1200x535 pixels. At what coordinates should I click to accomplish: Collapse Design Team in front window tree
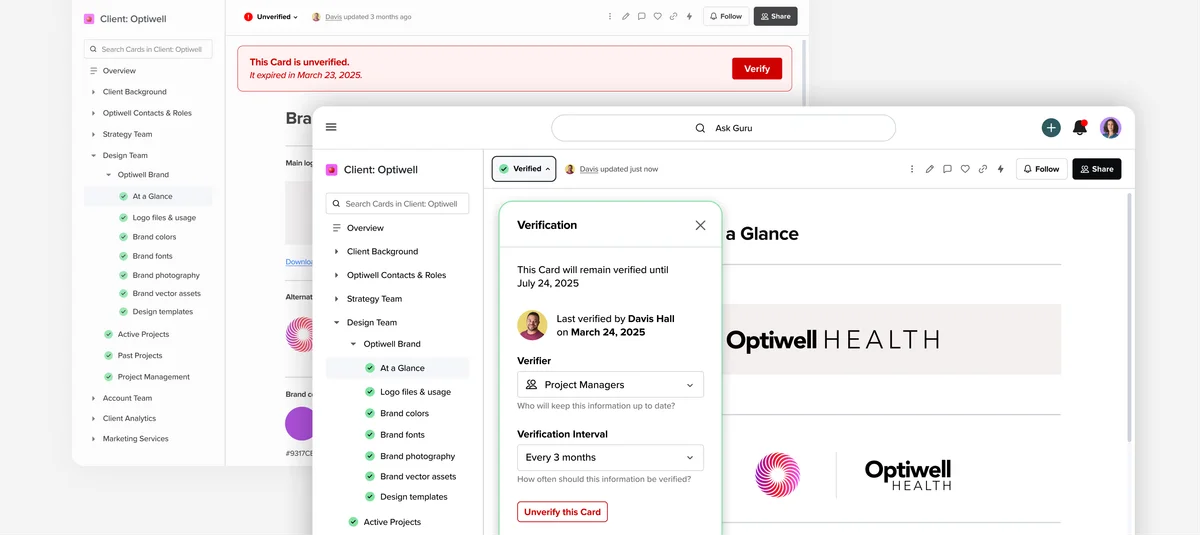[x=336, y=322]
